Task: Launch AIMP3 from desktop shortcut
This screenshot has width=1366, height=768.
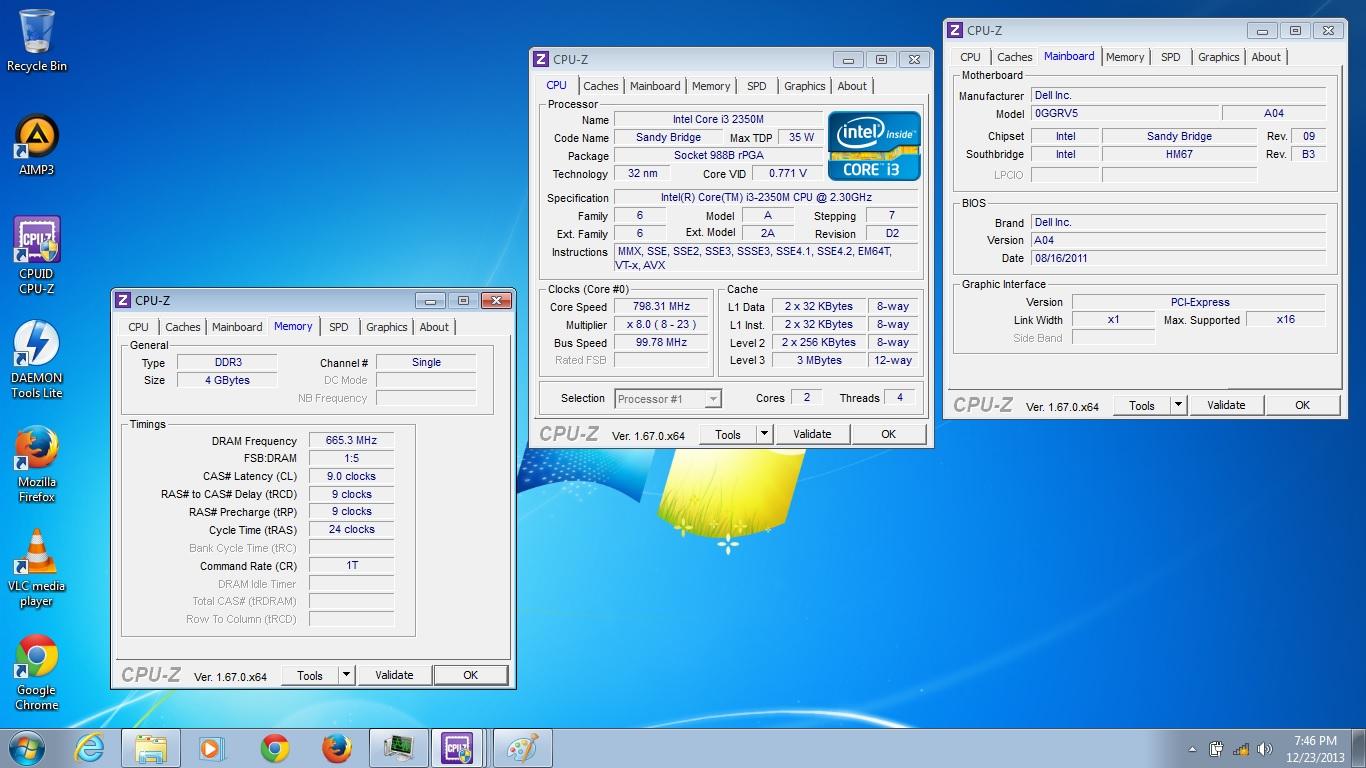Action: 37,145
